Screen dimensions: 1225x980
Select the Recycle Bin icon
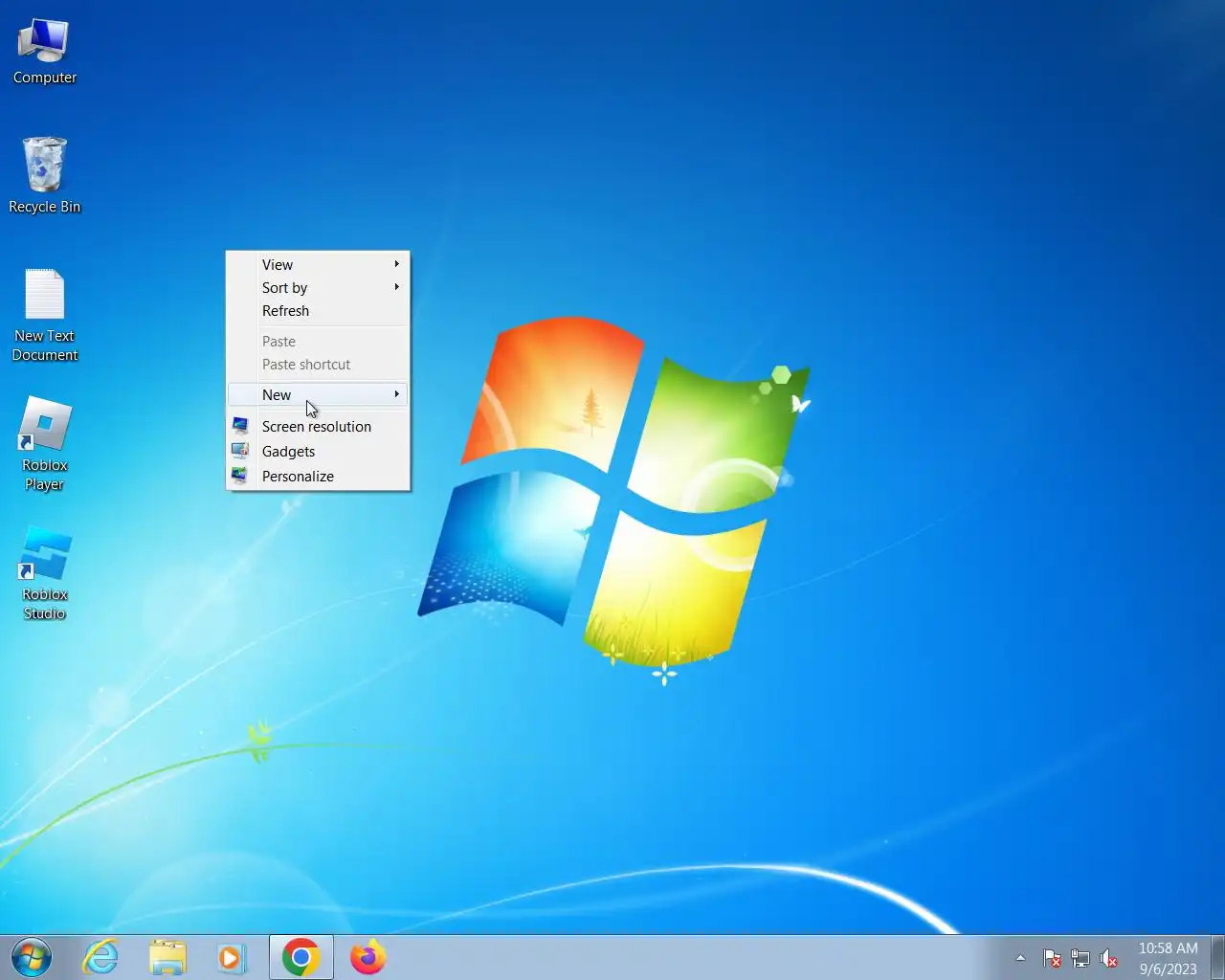(x=44, y=175)
